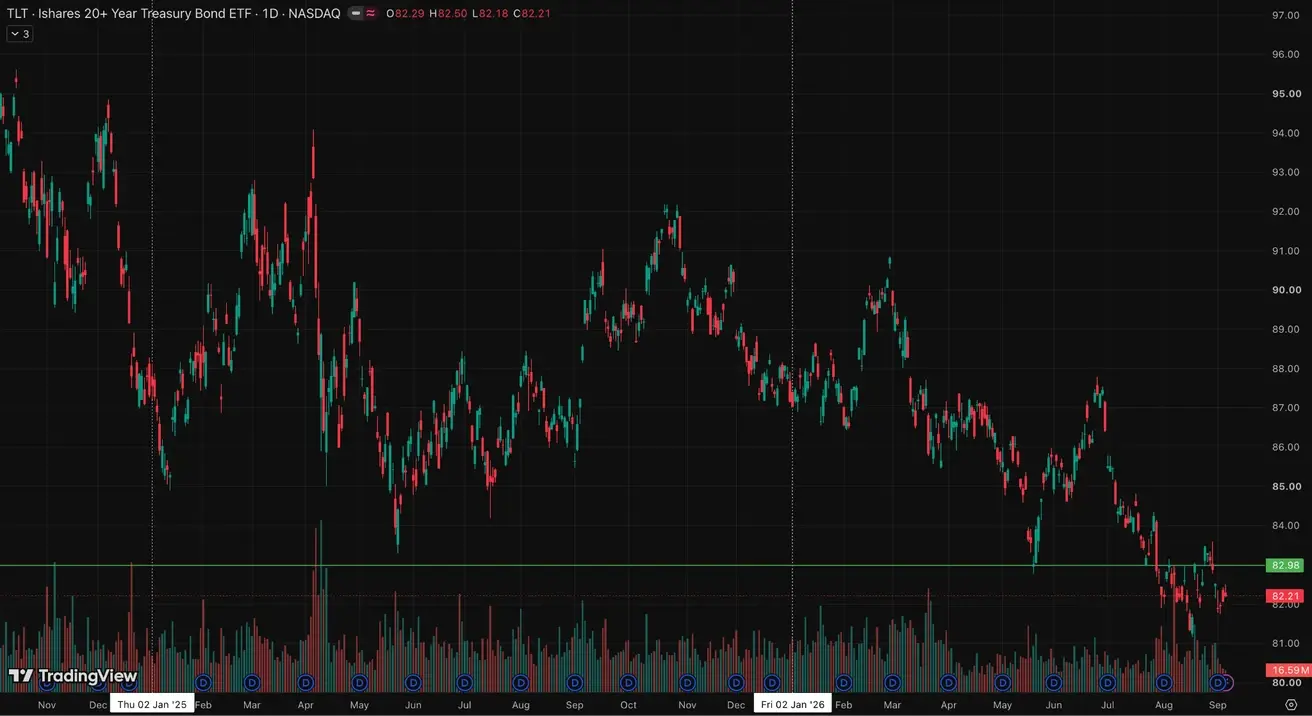Click the Thu 02 Jan '25 date label
Image resolution: width=1312 pixels, height=716 pixels.
(152, 705)
